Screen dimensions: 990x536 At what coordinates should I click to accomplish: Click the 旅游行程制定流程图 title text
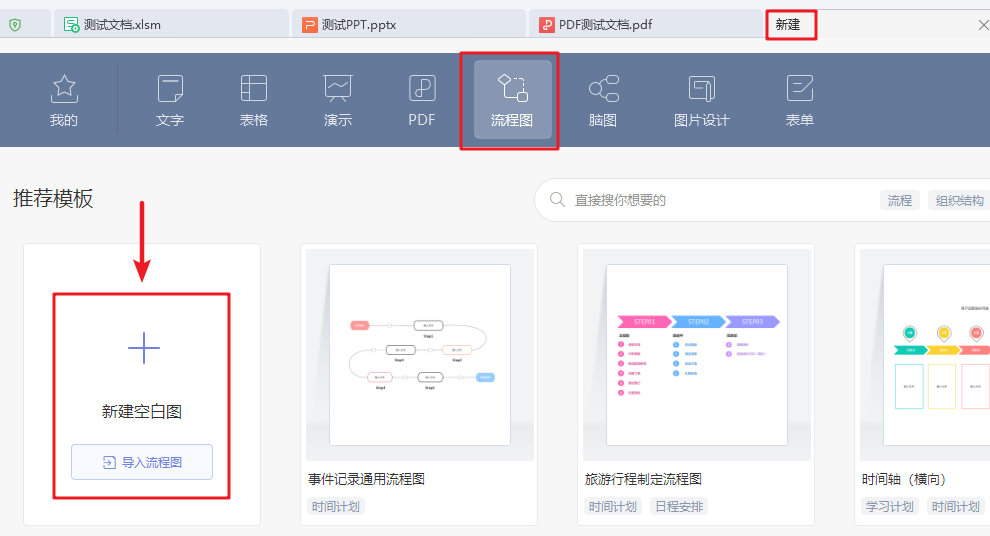coord(643,479)
